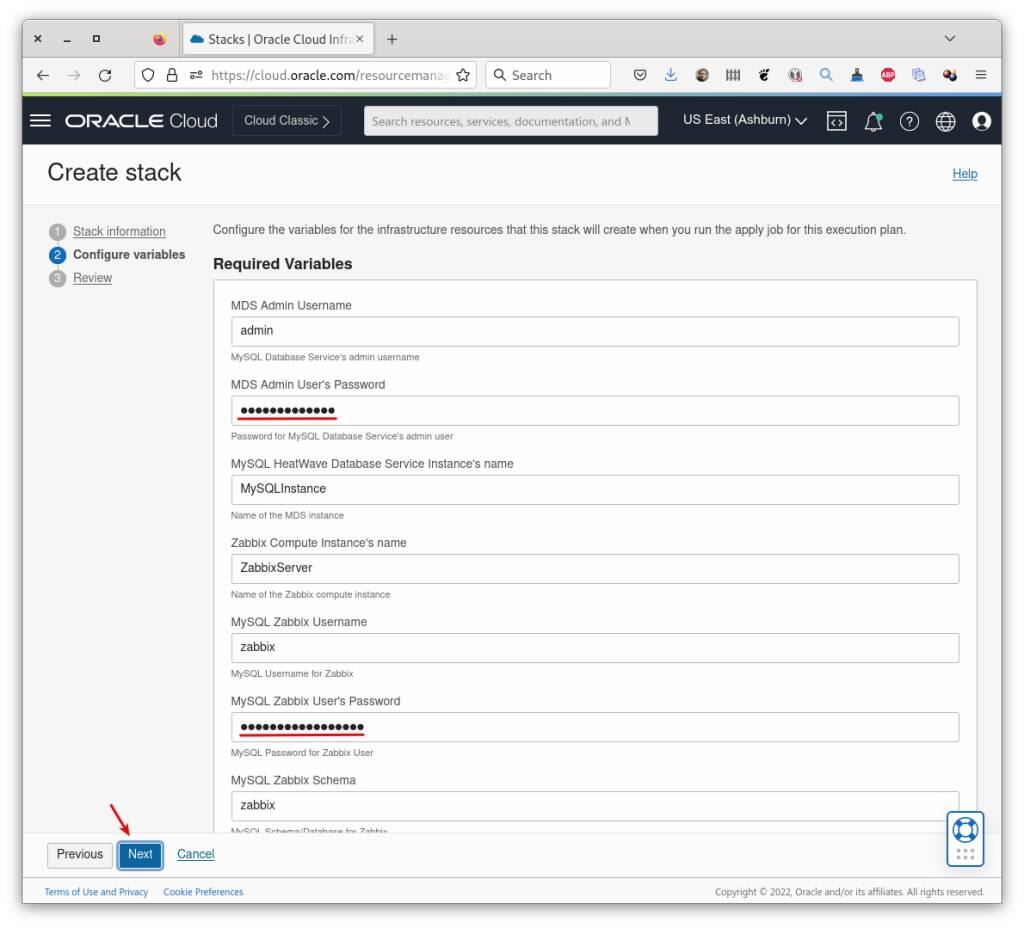Open the Adblock Plus extension

pyautogui.click(x=888, y=75)
